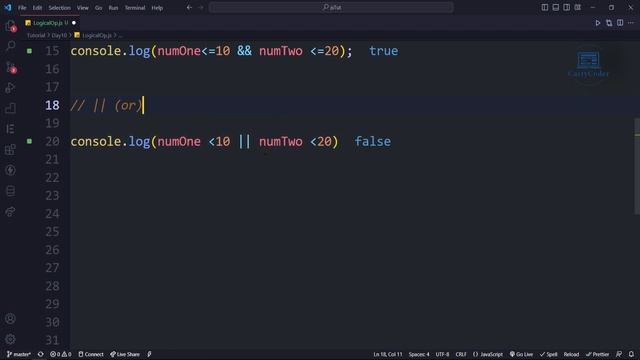Open the Extensions view icon
The width and height of the screenshot is (640, 360).
pos(11,149)
